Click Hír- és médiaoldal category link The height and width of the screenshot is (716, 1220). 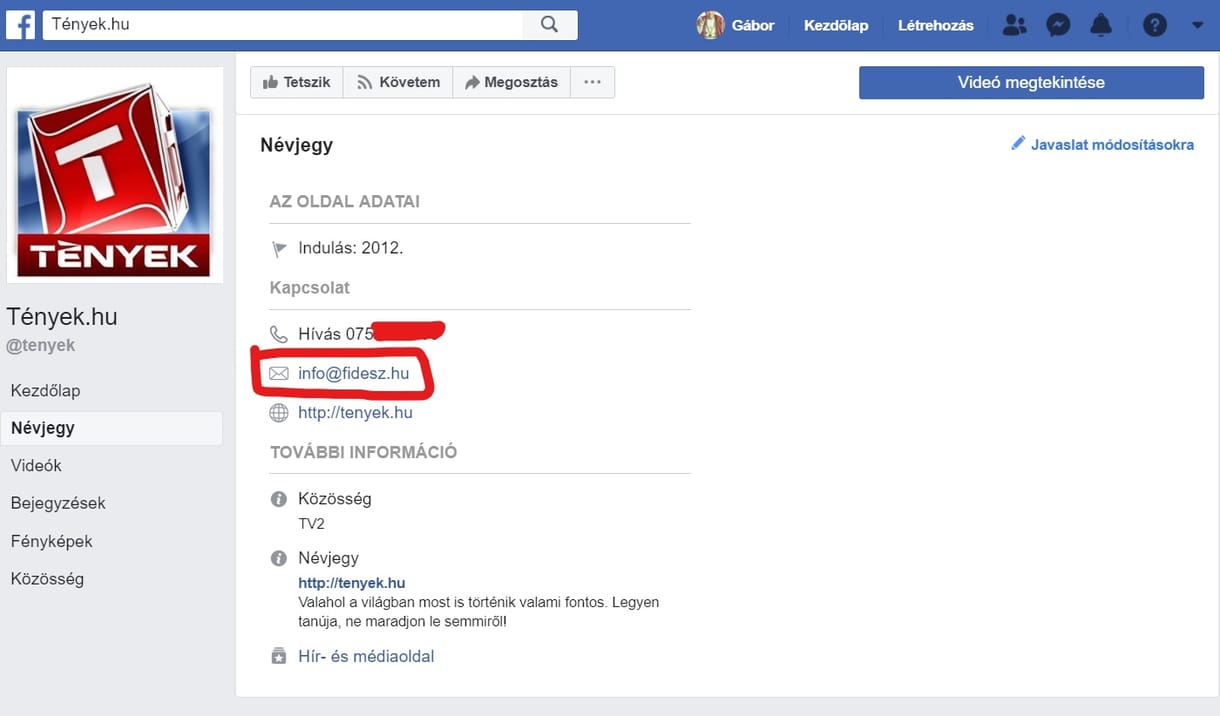click(x=366, y=656)
